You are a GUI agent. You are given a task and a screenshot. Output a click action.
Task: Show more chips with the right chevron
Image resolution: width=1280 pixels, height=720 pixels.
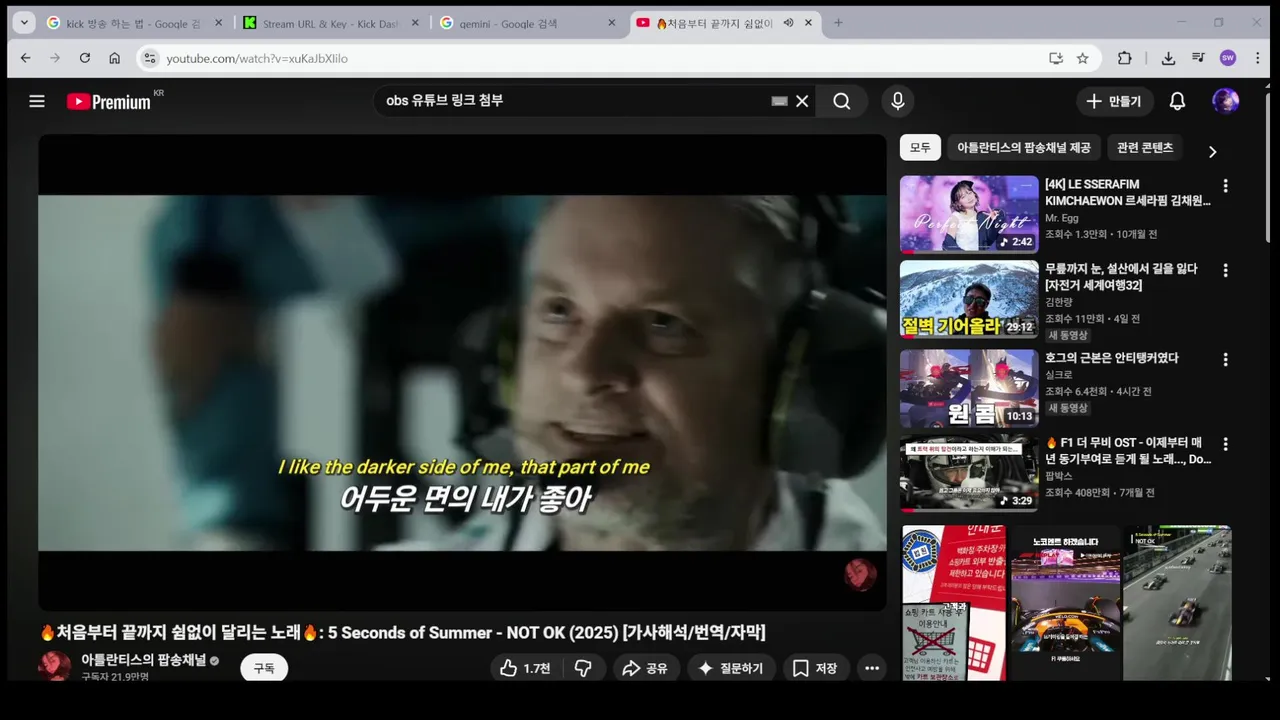tap(1212, 152)
